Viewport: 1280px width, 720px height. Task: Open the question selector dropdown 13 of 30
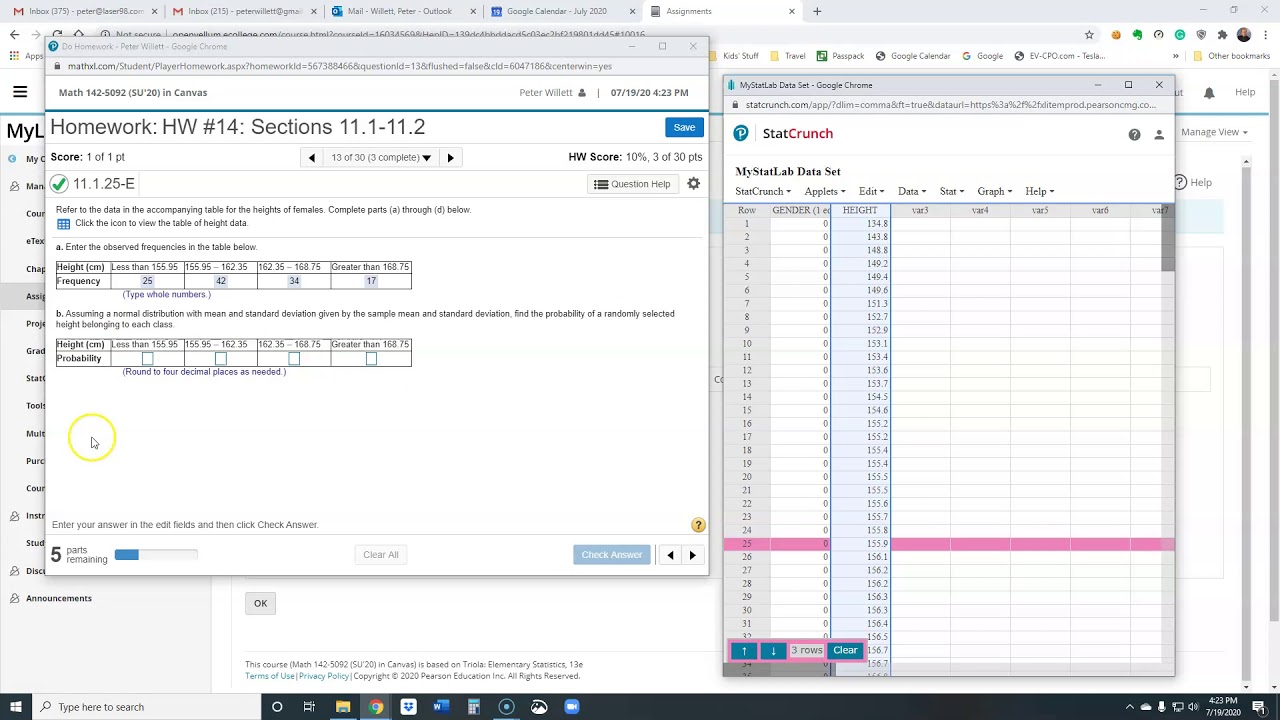(381, 158)
